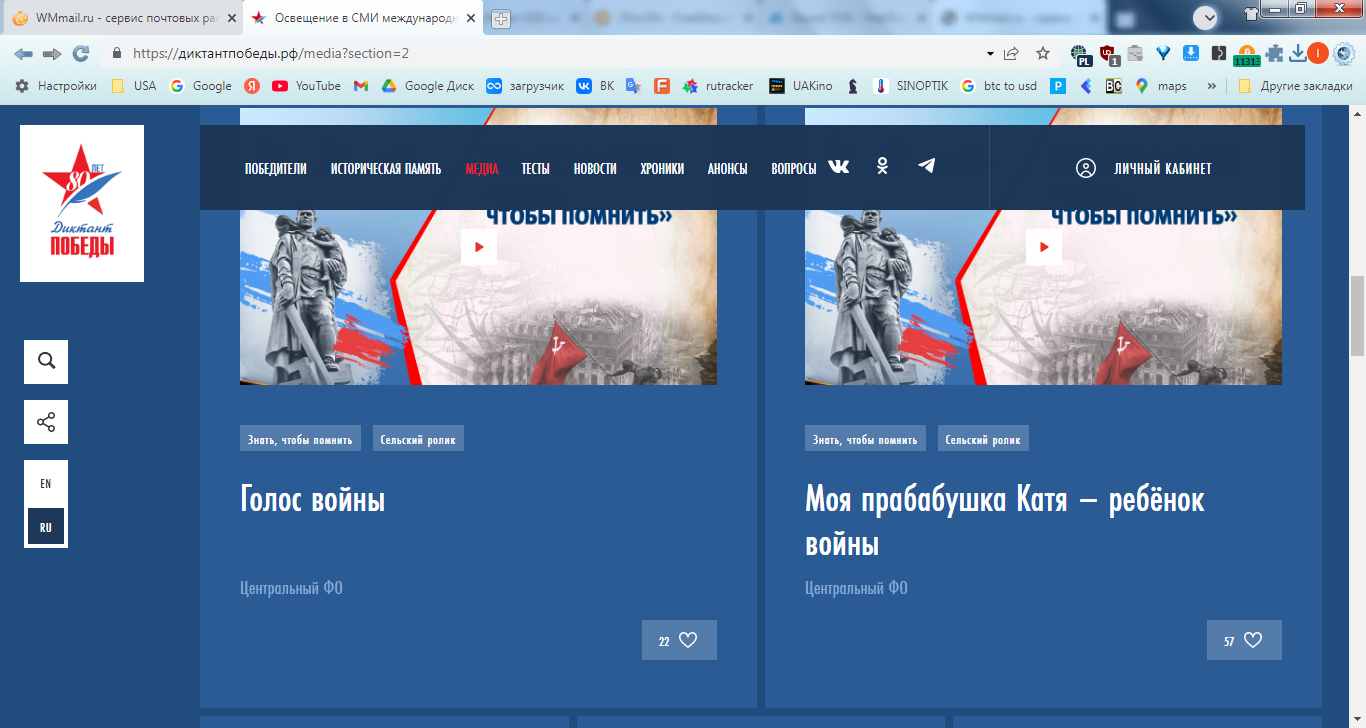Open the Gmail bookmark icon
1366x728 pixels.
(x=361, y=86)
